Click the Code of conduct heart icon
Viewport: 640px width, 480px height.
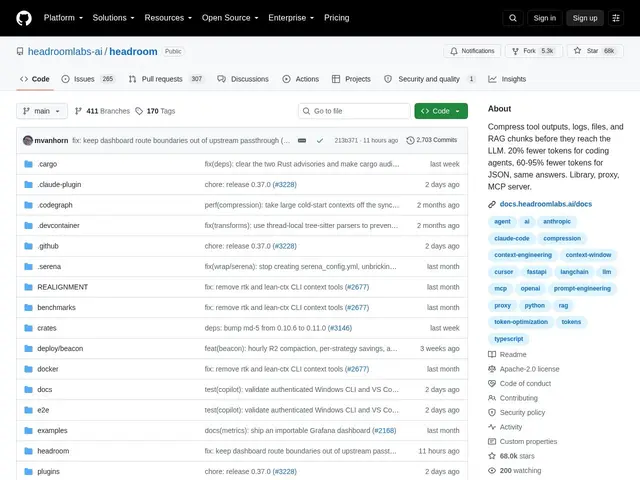(492, 384)
